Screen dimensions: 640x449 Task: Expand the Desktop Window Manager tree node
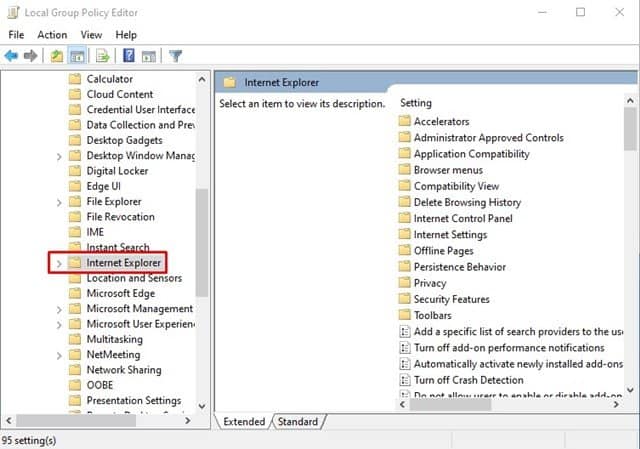tap(59, 156)
